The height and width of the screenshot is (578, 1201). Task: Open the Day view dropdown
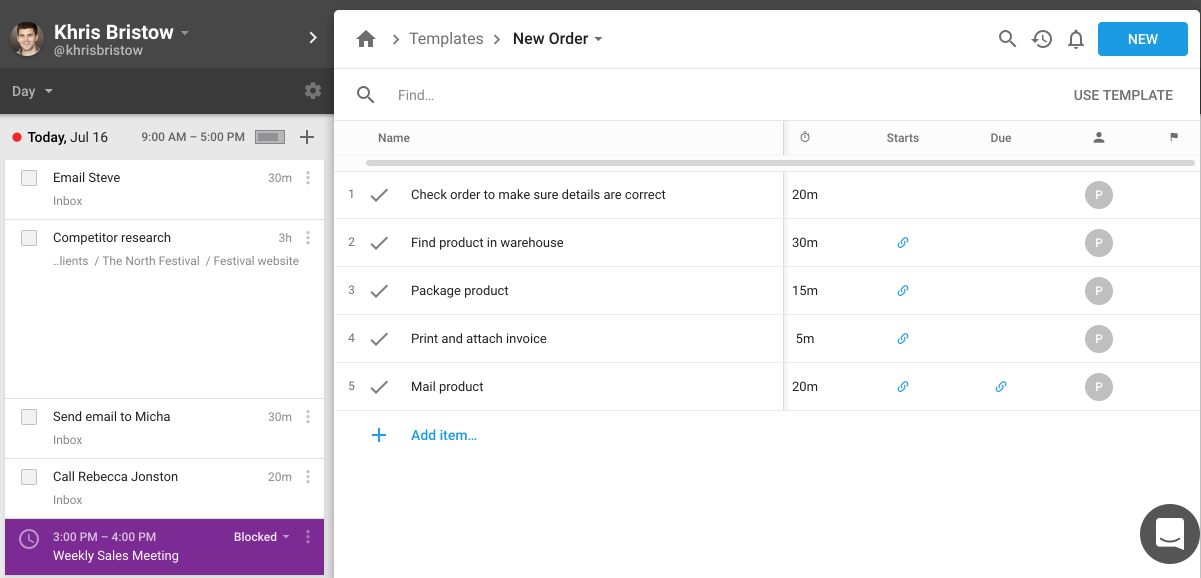tap(32, 91)
